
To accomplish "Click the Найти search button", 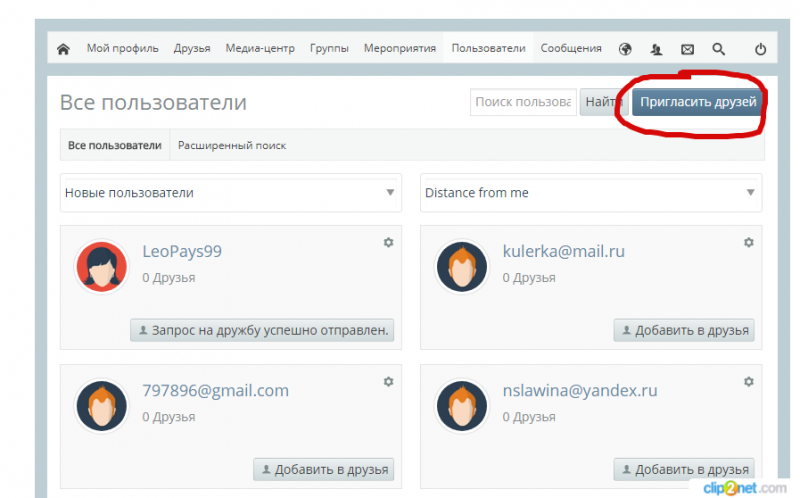I will pyautogui.click(x=602, y=102).
